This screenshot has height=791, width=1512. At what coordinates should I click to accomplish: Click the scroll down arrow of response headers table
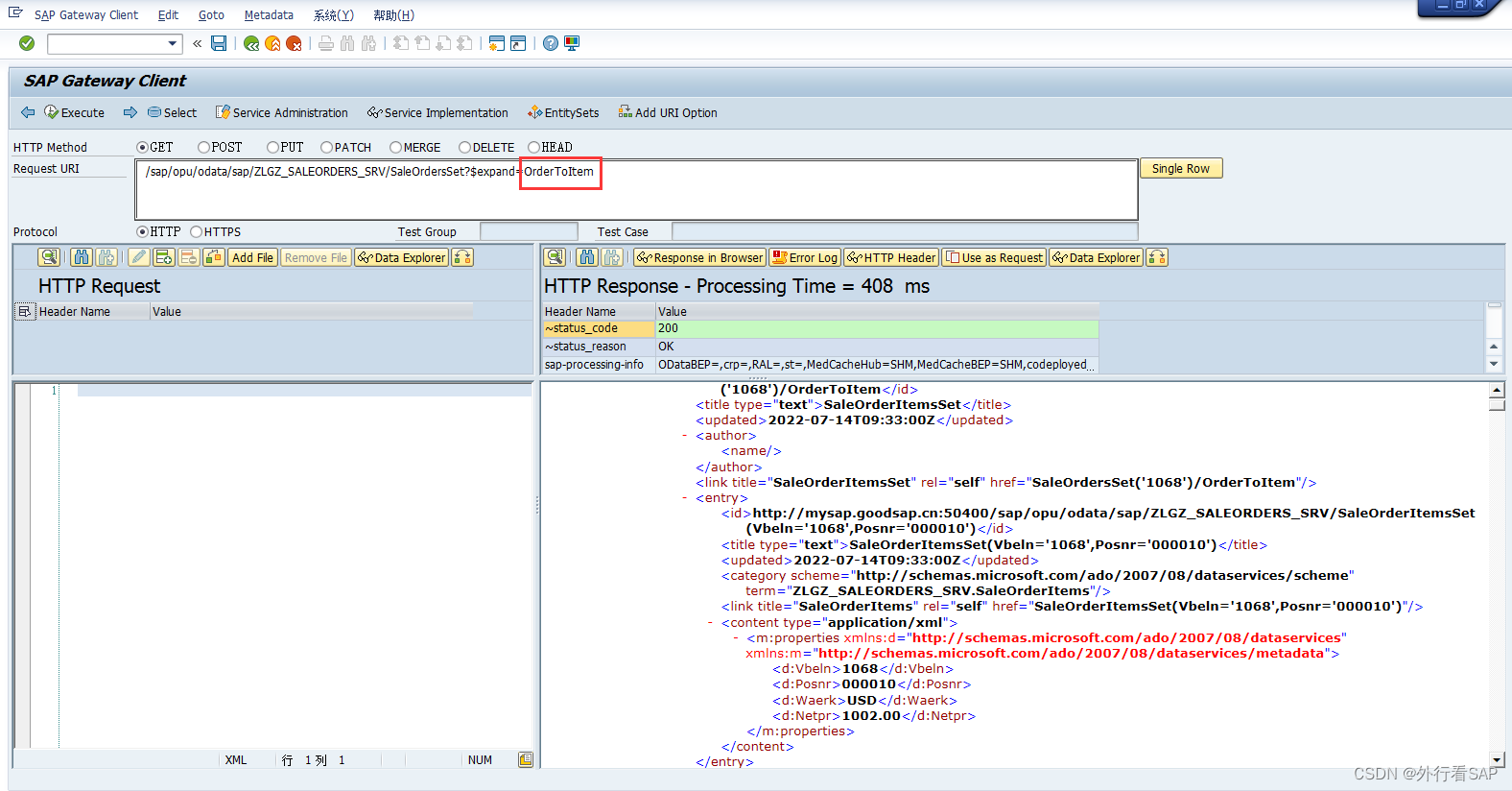(1494, 365)
